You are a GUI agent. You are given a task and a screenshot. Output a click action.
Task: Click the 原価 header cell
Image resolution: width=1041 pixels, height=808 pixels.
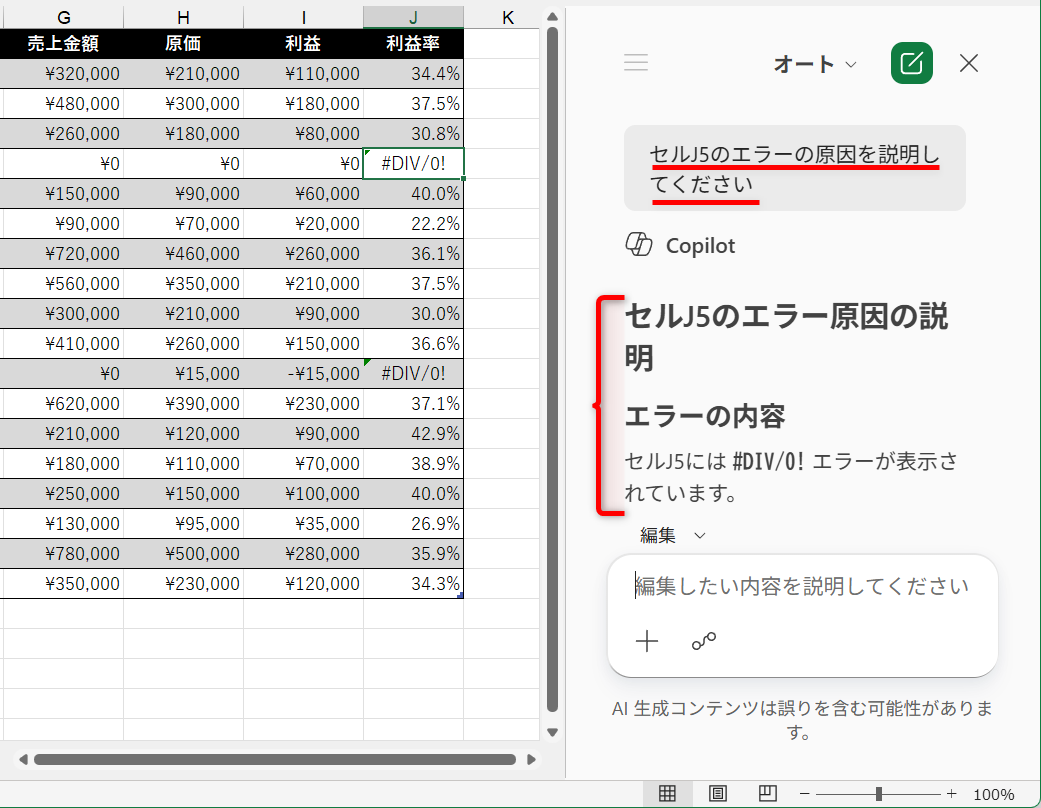coord(183,43)
